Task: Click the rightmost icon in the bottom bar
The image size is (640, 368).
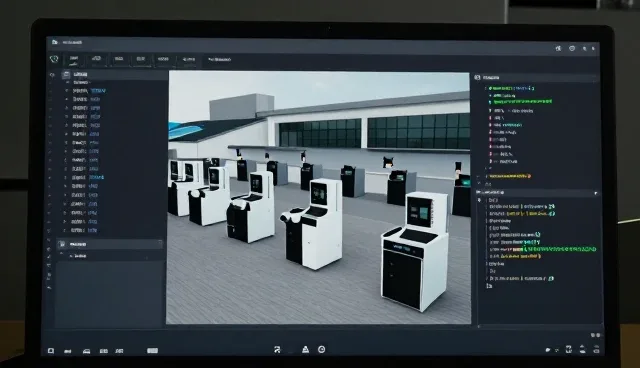Action: click(596, 350)
